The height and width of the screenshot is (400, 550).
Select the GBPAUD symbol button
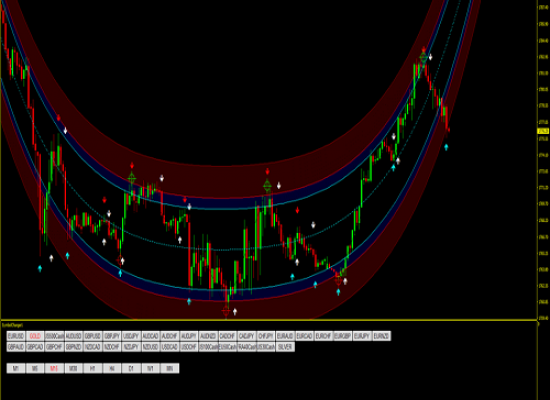[x=16, y=347]
